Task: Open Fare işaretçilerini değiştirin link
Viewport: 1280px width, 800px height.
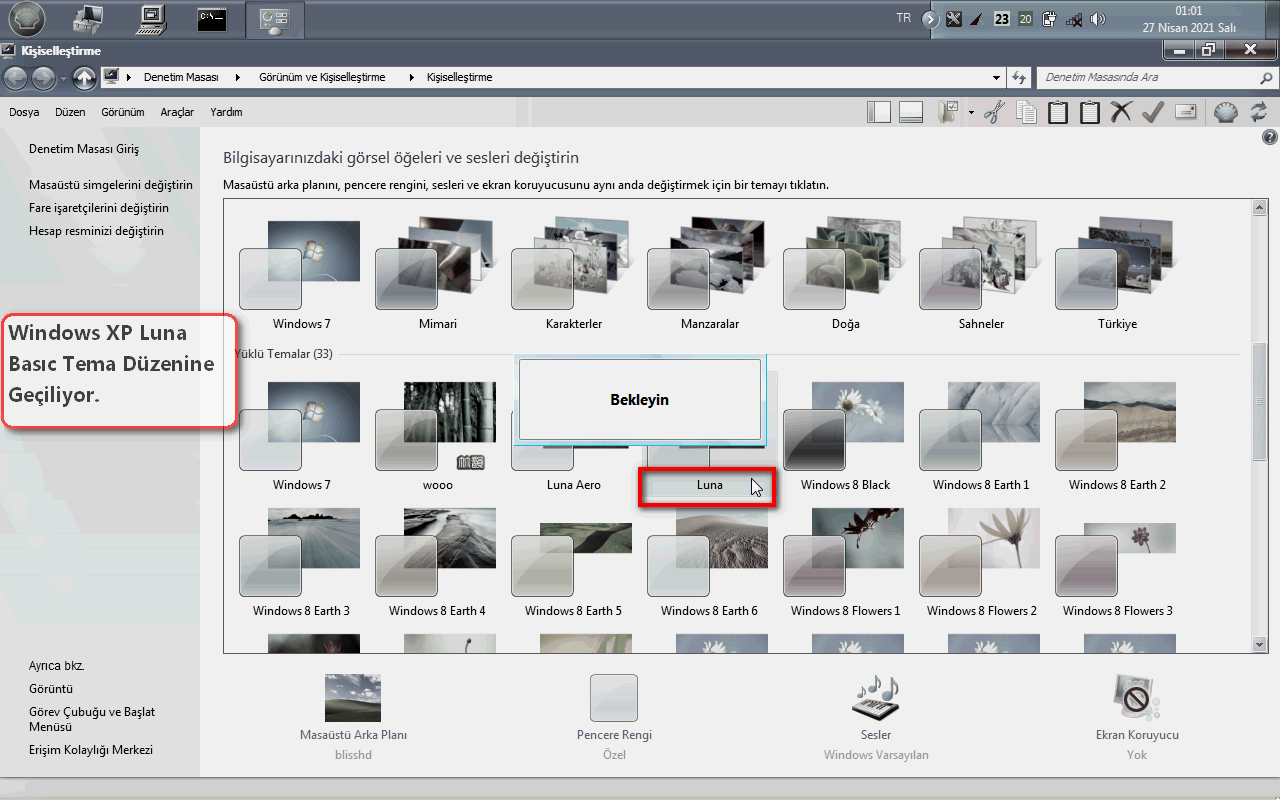Action: 99,208
